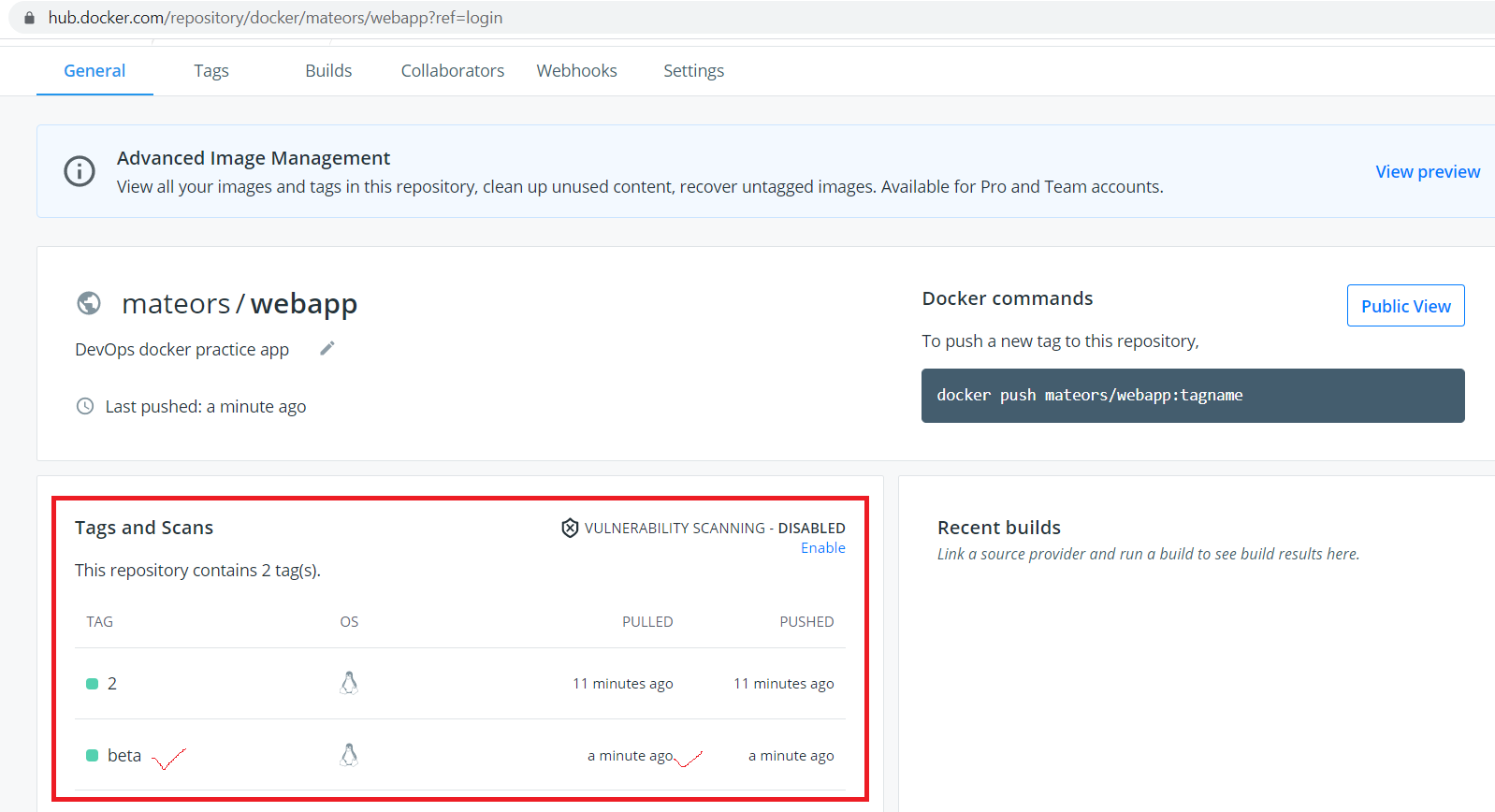Open tag 2 in the tags table

click(112, 684)
